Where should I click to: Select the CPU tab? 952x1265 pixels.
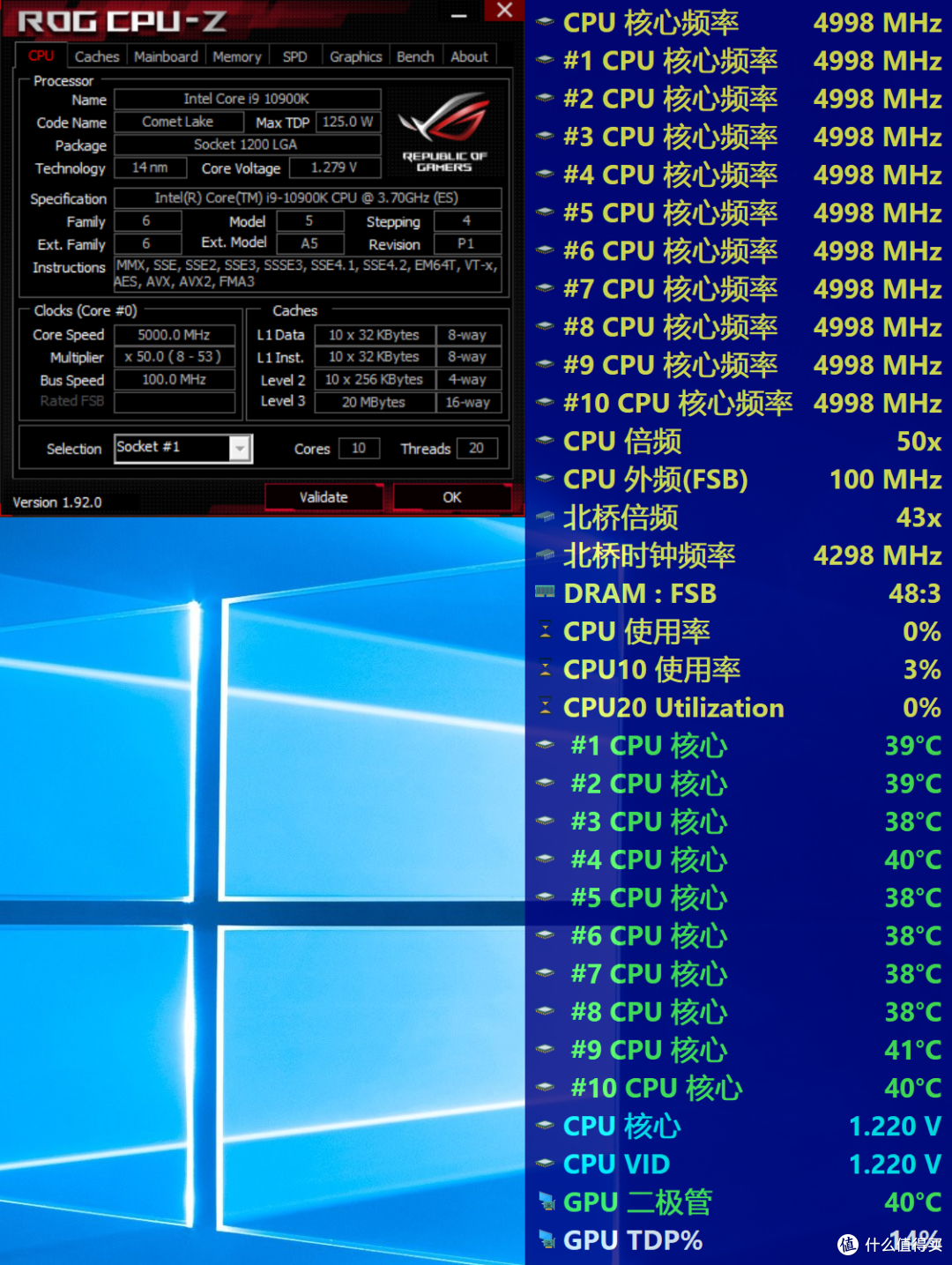tap(41, 56)
